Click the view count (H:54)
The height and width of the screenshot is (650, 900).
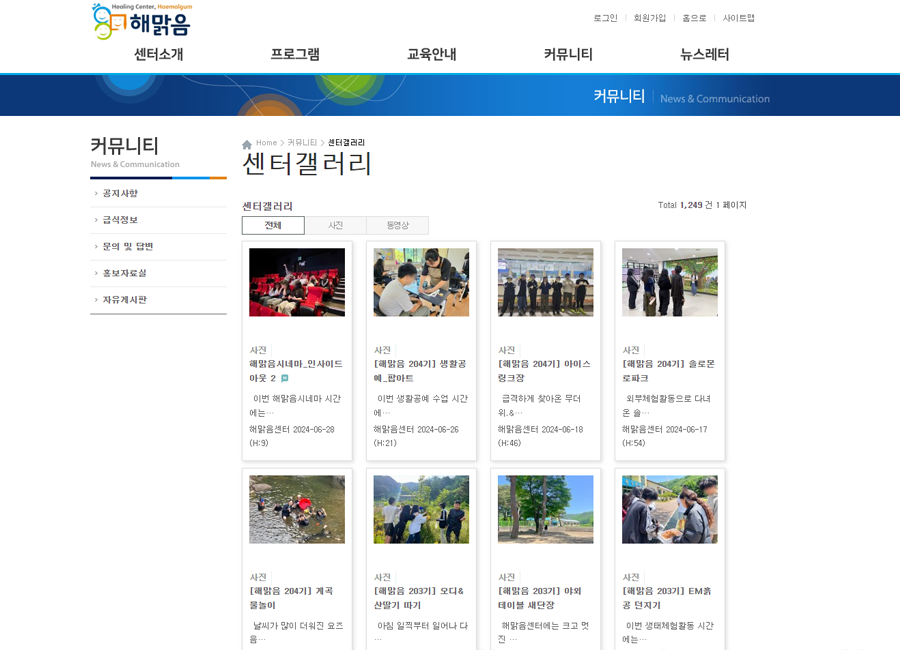point(634,443)
